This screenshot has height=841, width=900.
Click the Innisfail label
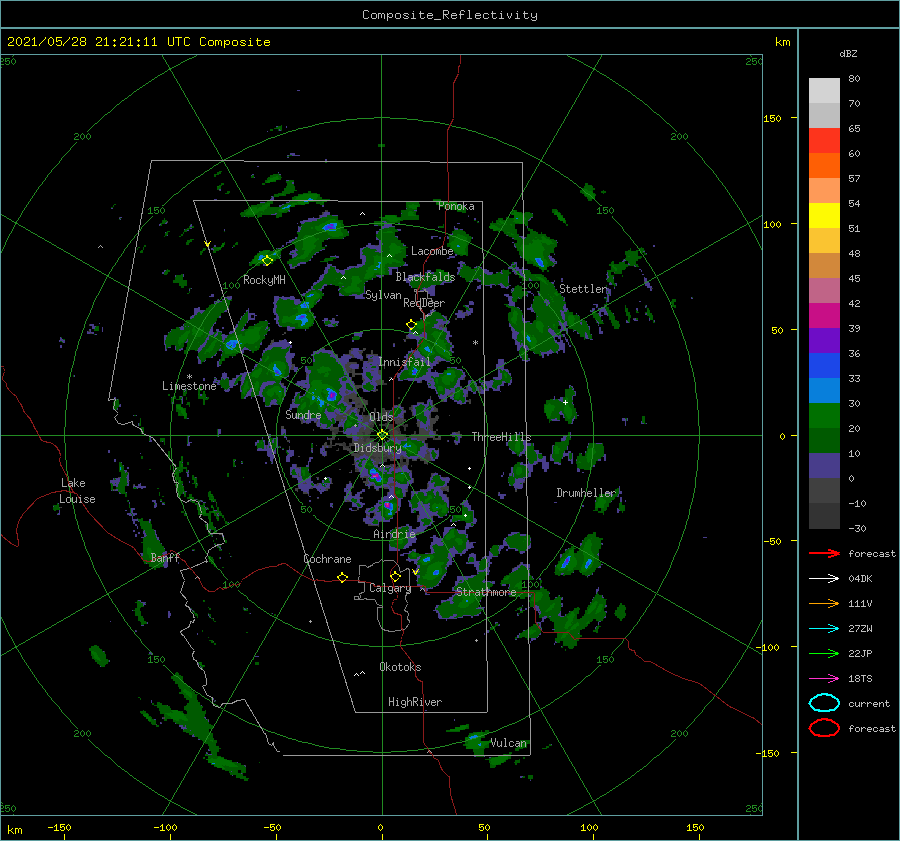pyautogui.click(x=404, y=362)
